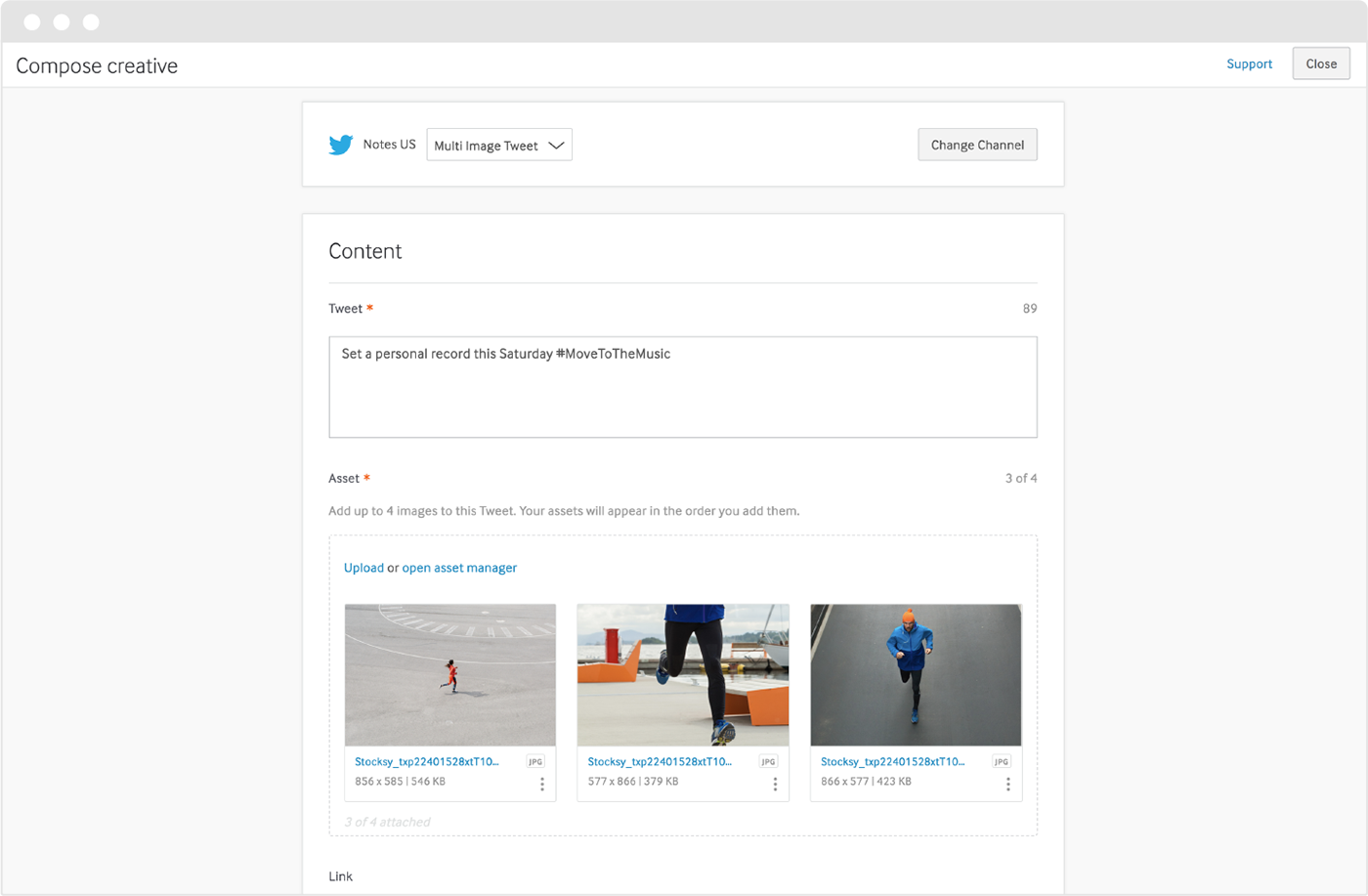Click the 'Compose creative' title
This screenshot has width=1368, height=896.
click(97, 65)
